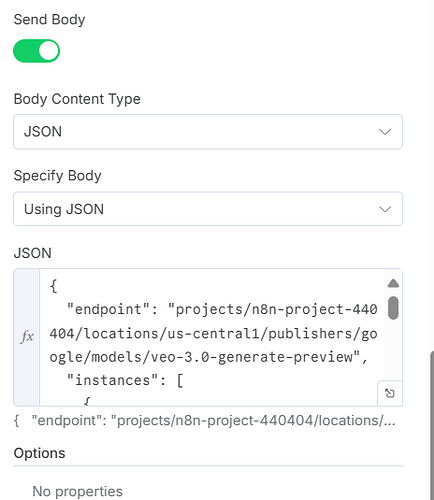Screen dimensions: 434x500
Task: Click the JSON editor scroll-up arrow
Action: pyautogui.click(x=393, y=283)
